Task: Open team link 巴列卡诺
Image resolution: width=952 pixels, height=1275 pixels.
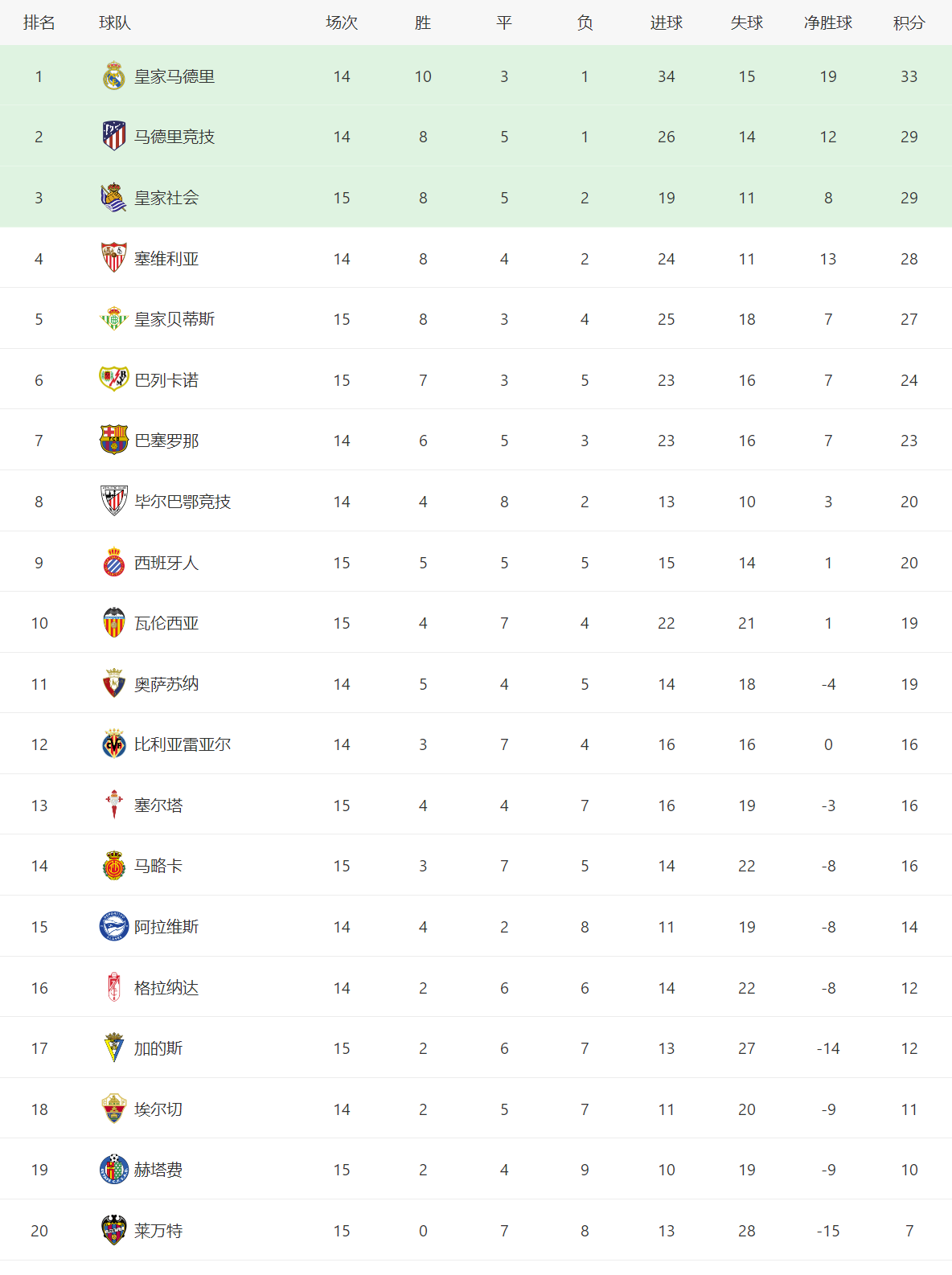Action: [x=166, y=380]
